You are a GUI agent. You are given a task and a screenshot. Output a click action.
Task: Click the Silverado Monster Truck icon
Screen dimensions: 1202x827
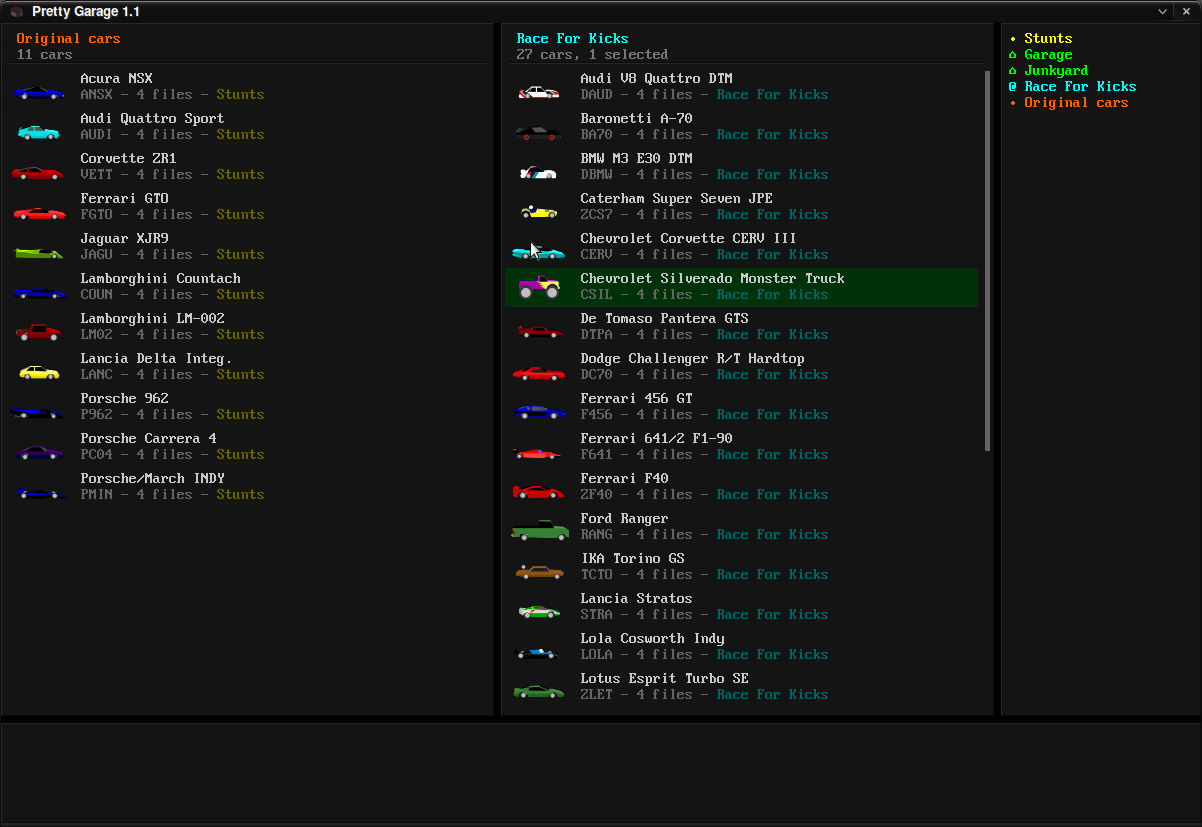click(x=539, y=287)
